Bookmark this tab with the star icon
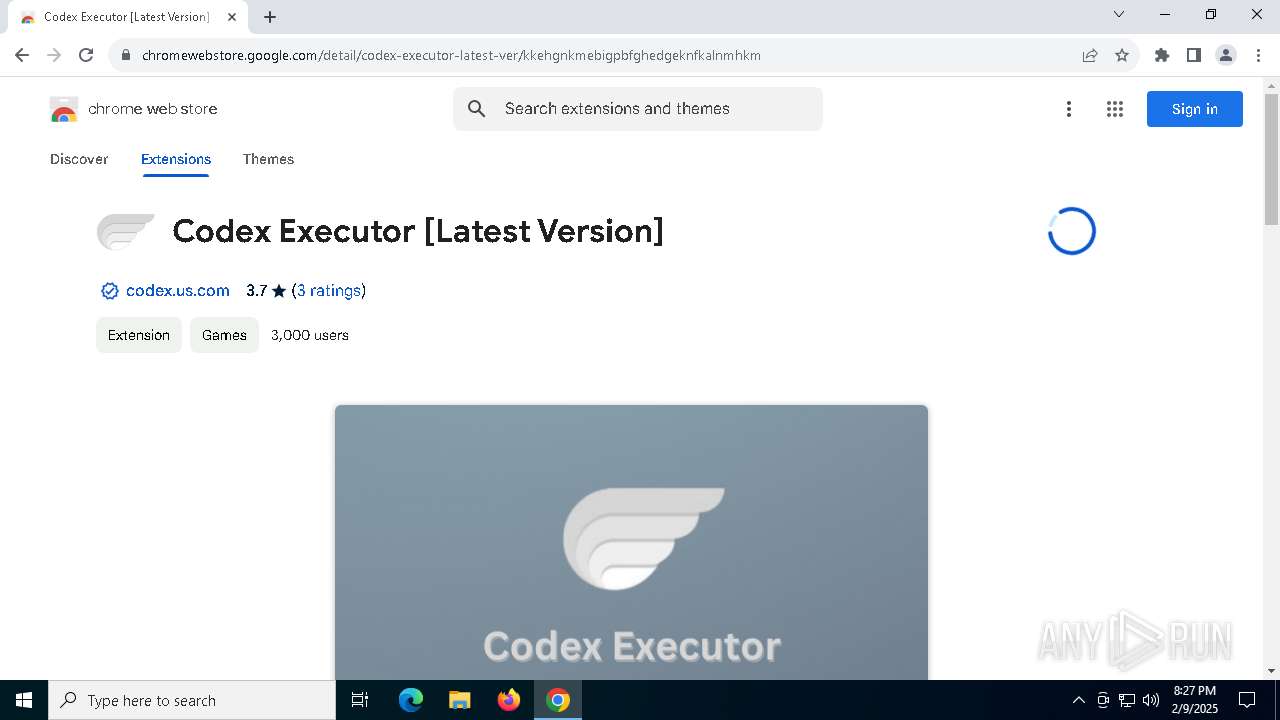Viewport: 1280px width, 720px height. tap(1122, 55)
